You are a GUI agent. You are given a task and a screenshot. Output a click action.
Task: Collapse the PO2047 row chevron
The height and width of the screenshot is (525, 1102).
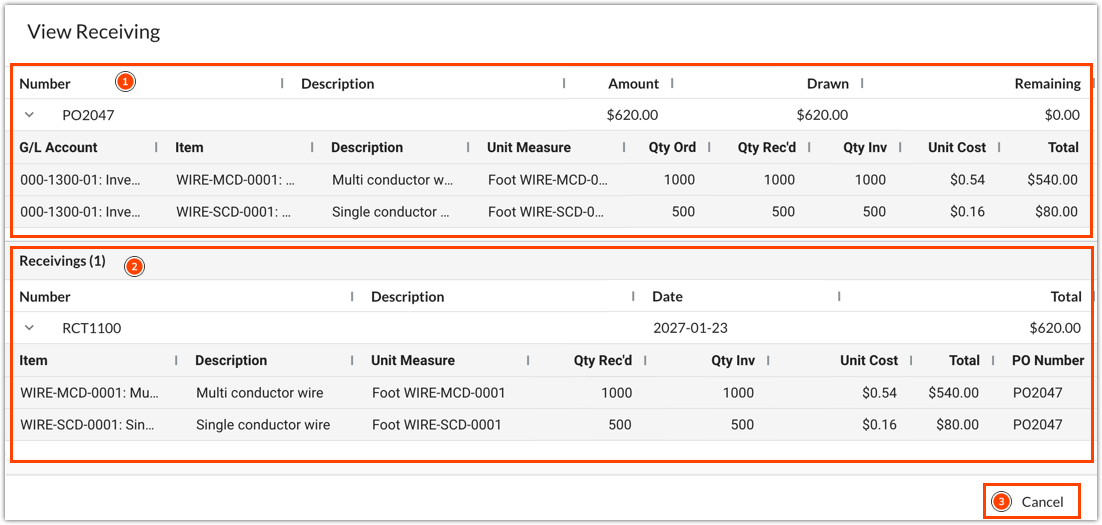click(30, 115)
